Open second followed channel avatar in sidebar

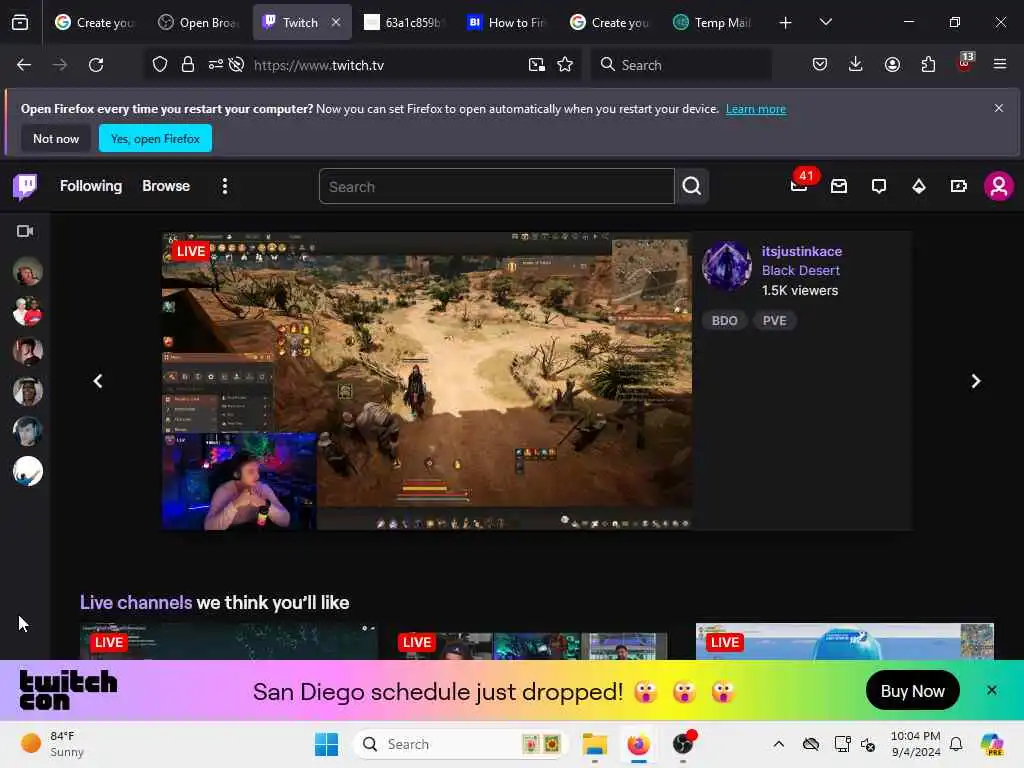(27, 312)
